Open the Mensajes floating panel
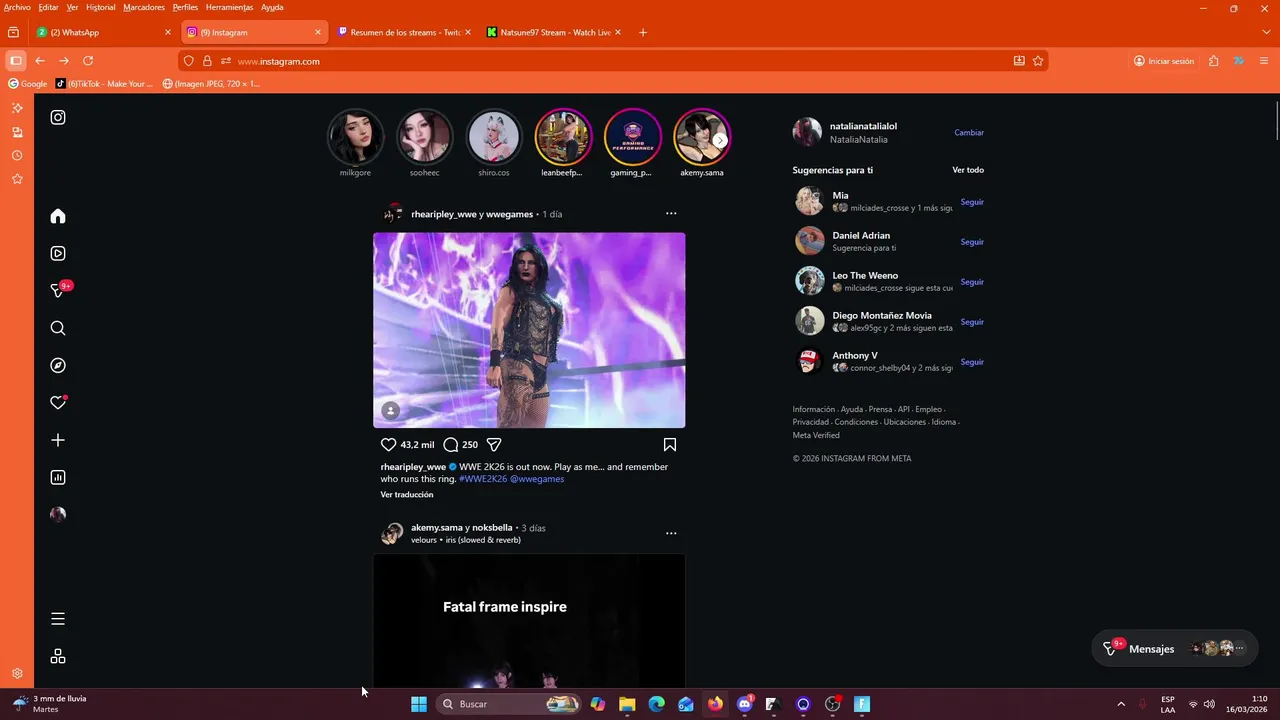The height and width of the screenshot is (720, 1280). pos(1175,648)
